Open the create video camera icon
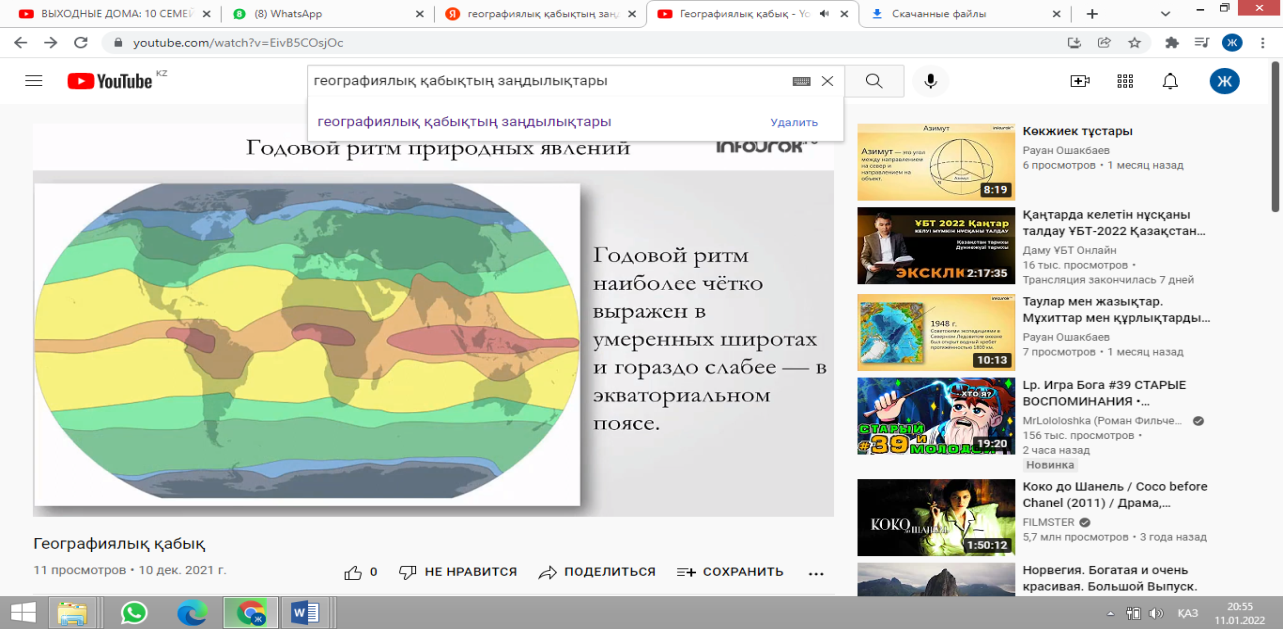Image resolution: width=1283 pixels, height=629 pixels. coord(1080,81)
